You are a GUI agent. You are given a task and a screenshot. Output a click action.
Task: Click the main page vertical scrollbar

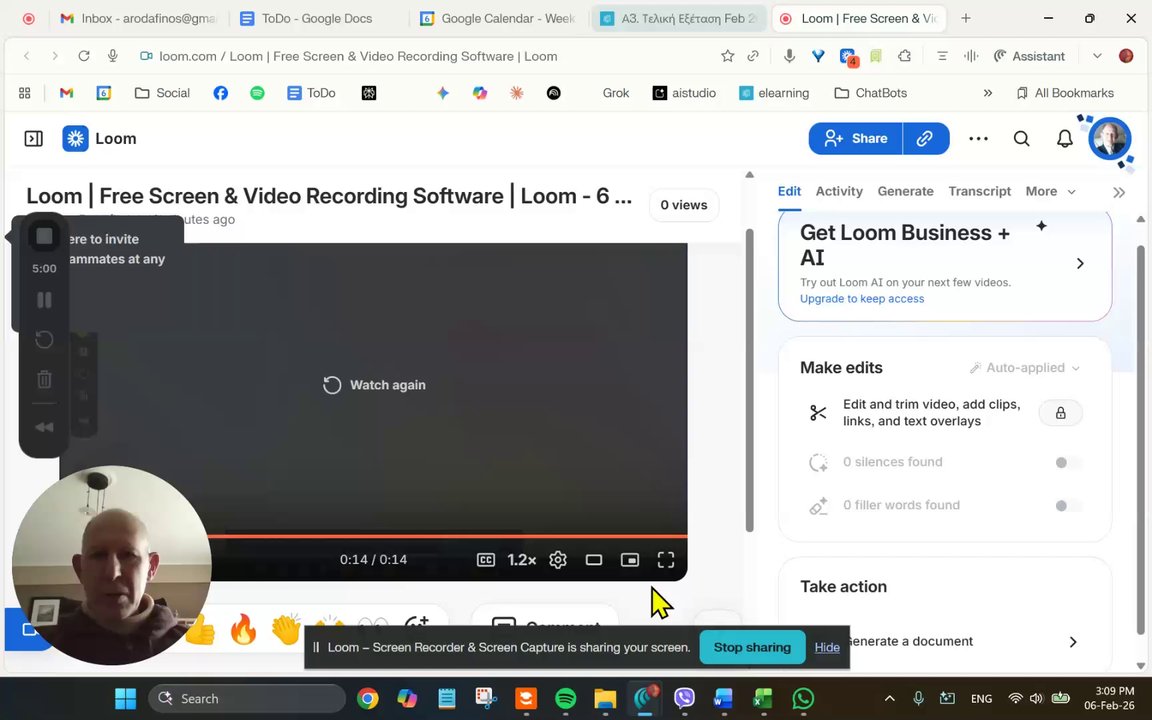pyautogui.click(x=749, y=380)
